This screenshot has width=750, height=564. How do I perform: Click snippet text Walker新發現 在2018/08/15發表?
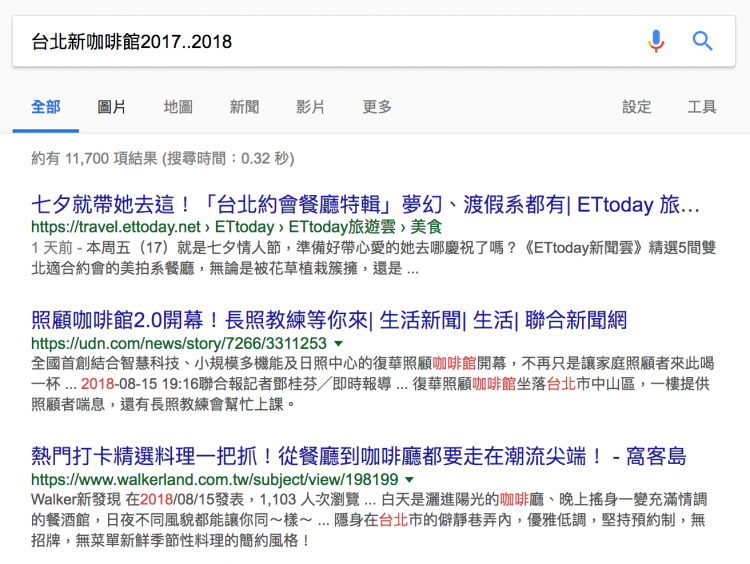pos(369,520)
